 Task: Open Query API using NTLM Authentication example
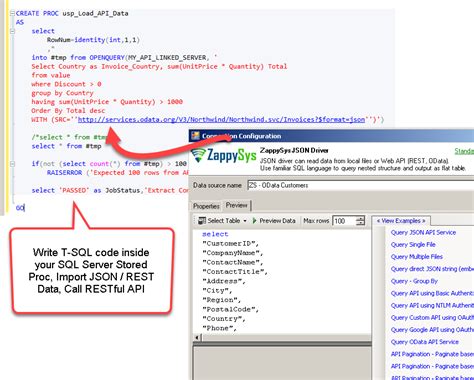432,305
